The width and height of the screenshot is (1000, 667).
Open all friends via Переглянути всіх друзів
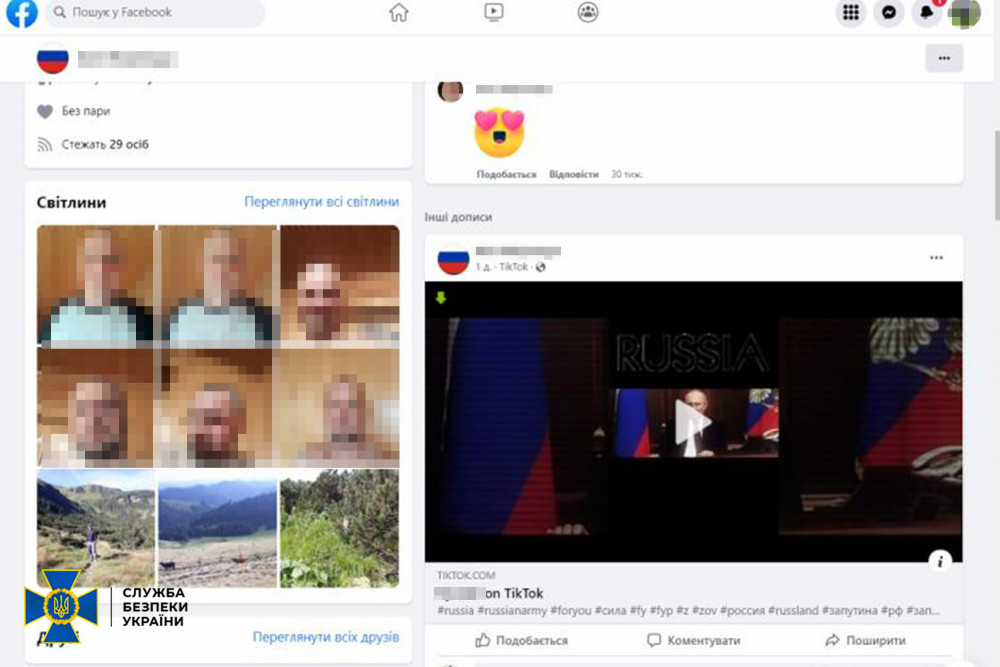[x=325, y=637]
